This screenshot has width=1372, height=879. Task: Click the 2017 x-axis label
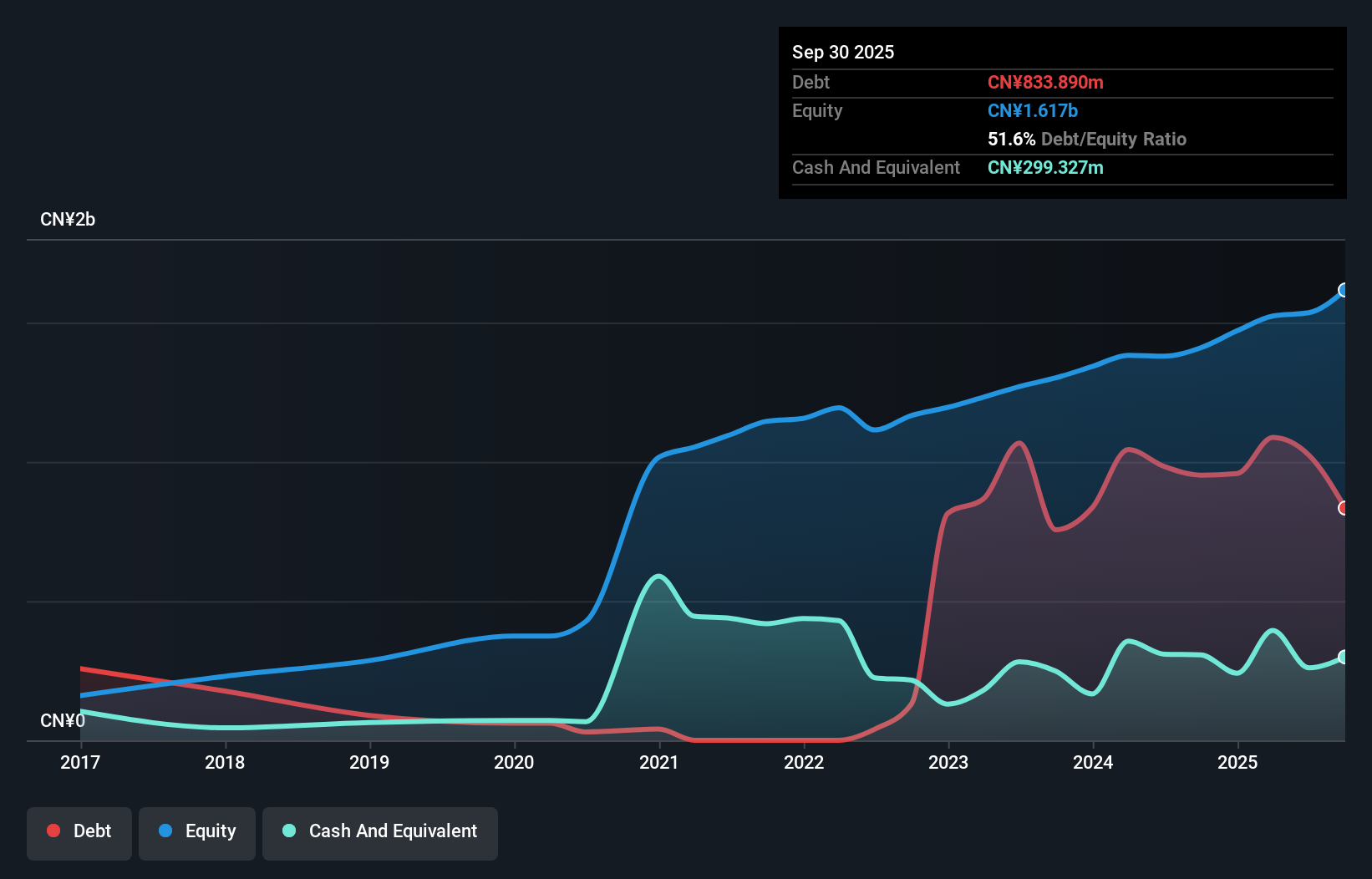80,762
